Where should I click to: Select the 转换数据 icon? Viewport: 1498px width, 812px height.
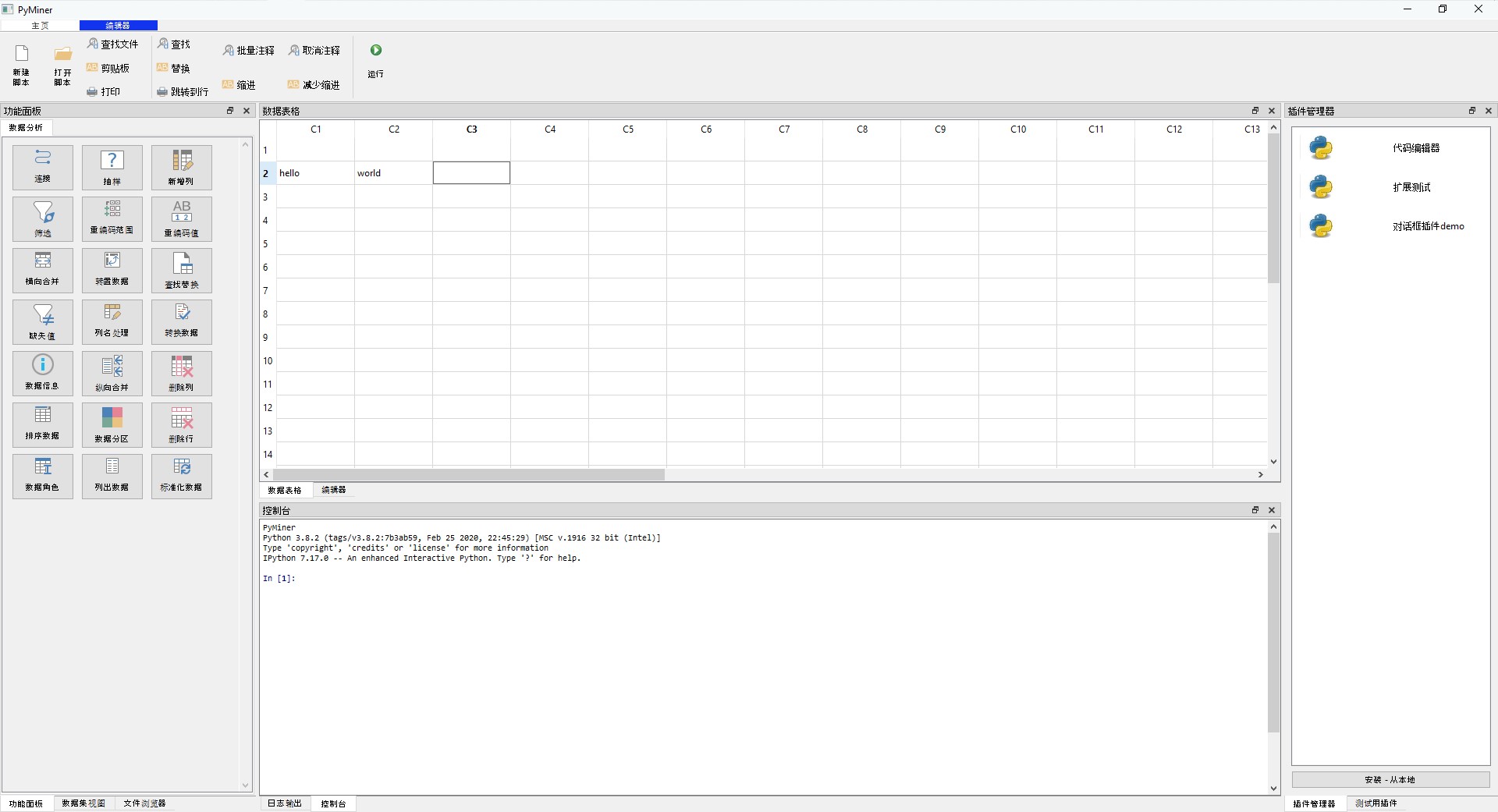click(182, 321)
